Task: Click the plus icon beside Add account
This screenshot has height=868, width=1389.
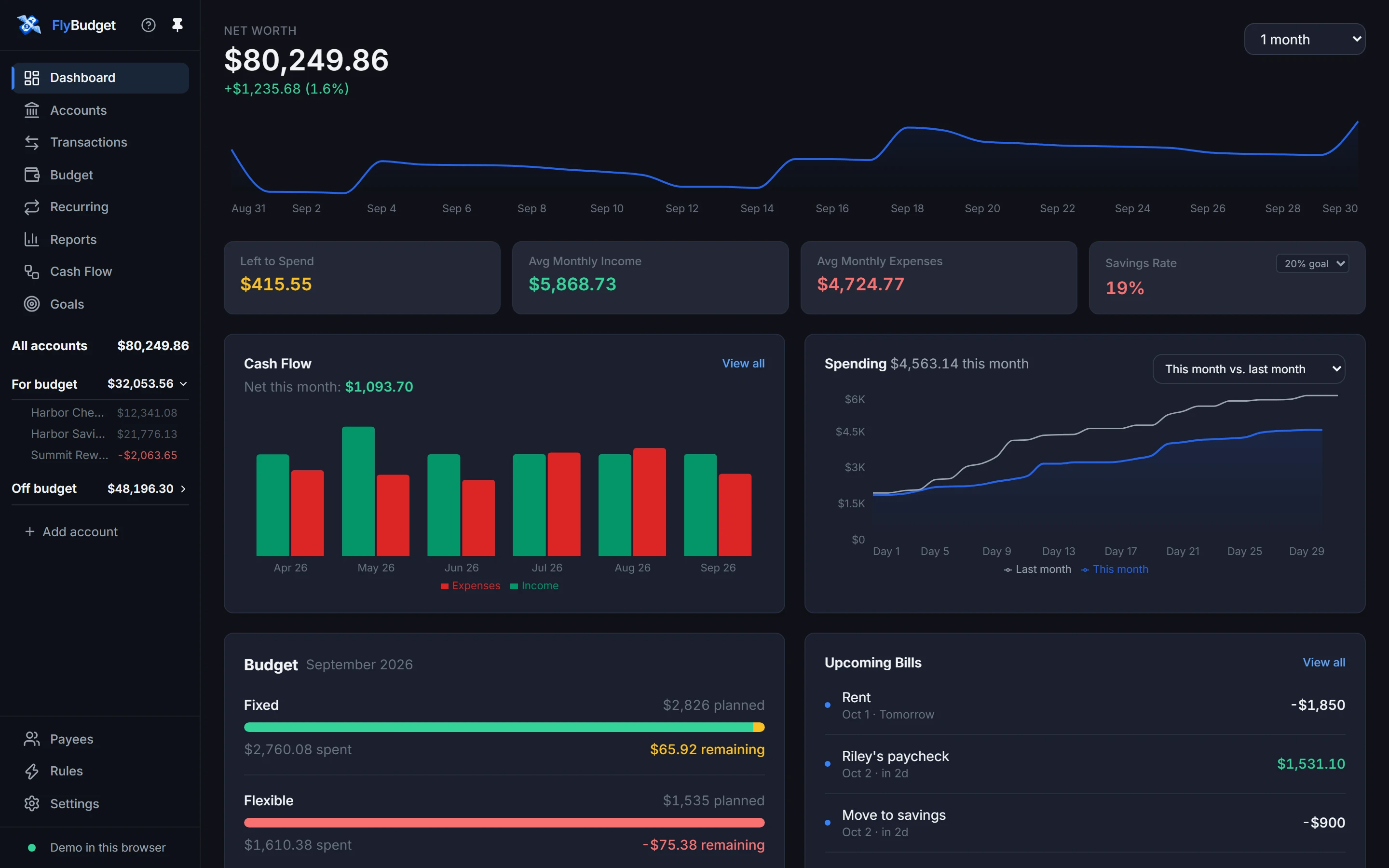Action: [x=30, y=531]
